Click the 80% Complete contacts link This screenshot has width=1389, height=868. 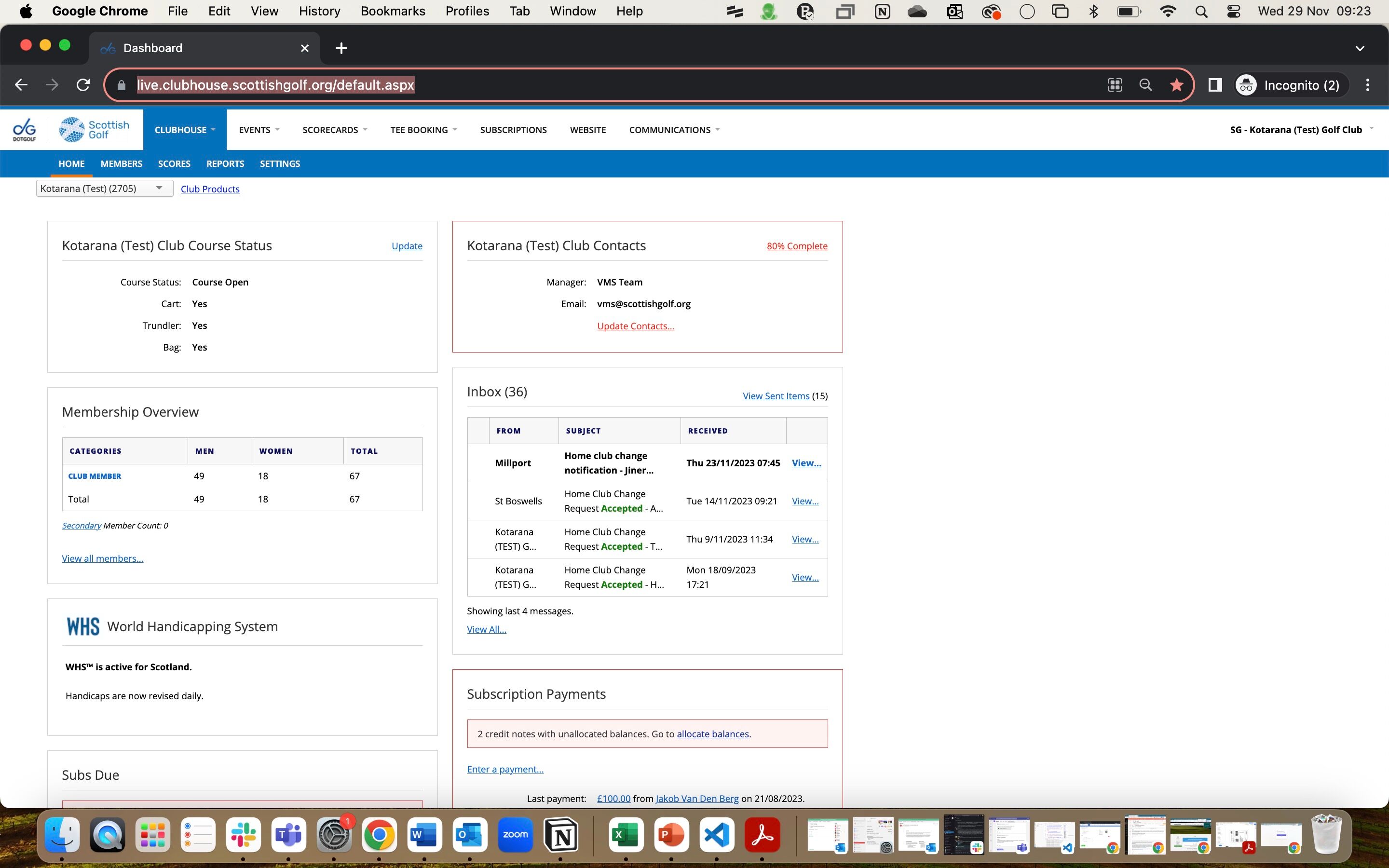pyautogui.click(x=797, y=246)
